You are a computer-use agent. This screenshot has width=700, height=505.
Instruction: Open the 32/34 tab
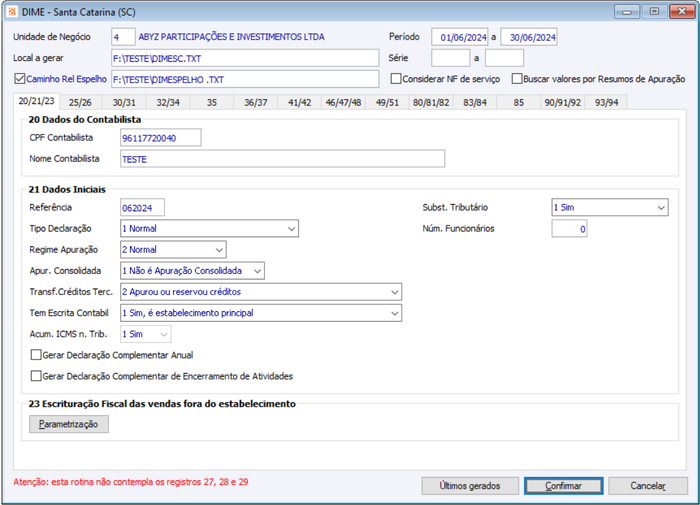(168, 102)
